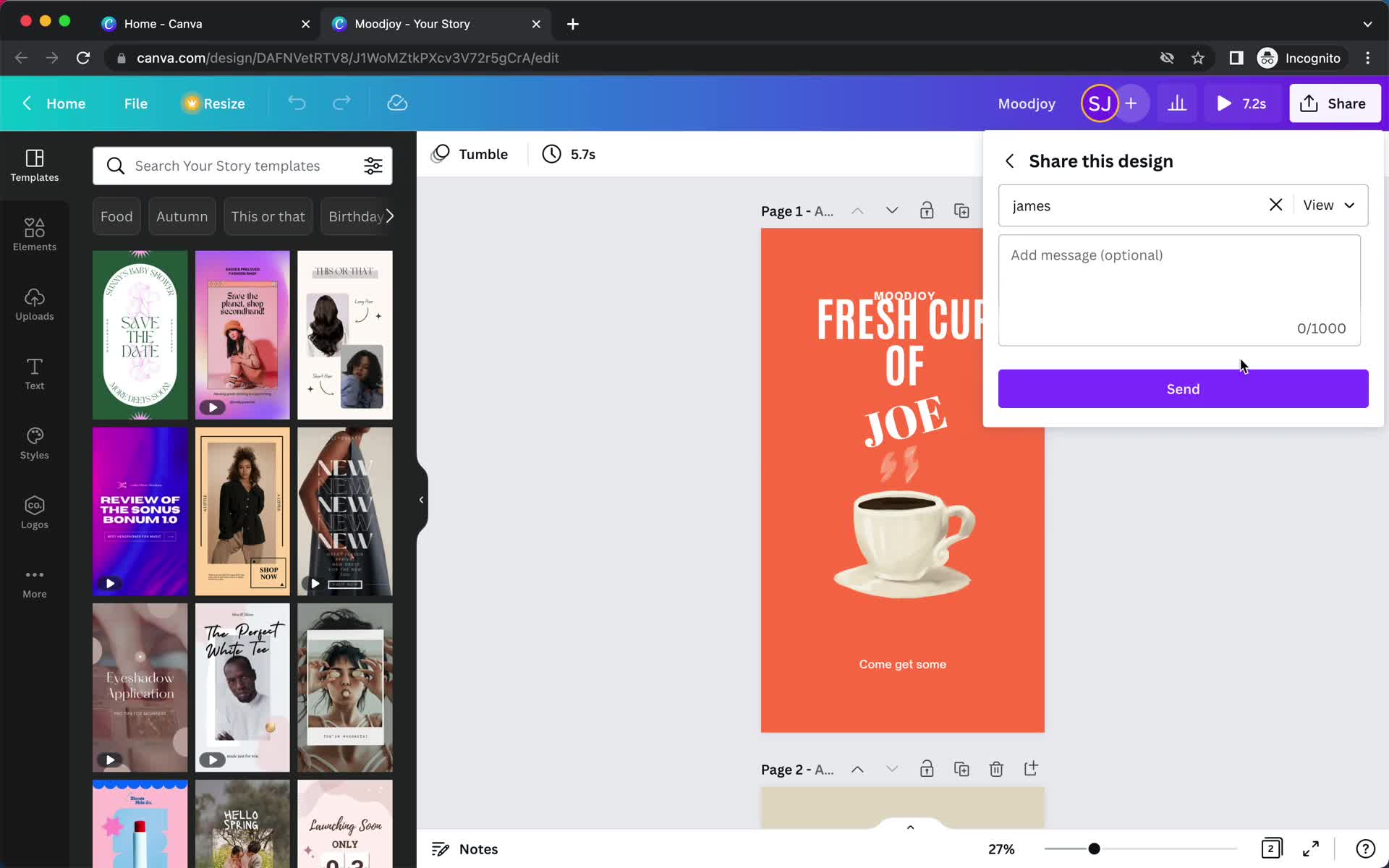This screenshot has height=868, width=1389.
Task: Lock Page 2 with padlock icon
Action: pos(927,769)
